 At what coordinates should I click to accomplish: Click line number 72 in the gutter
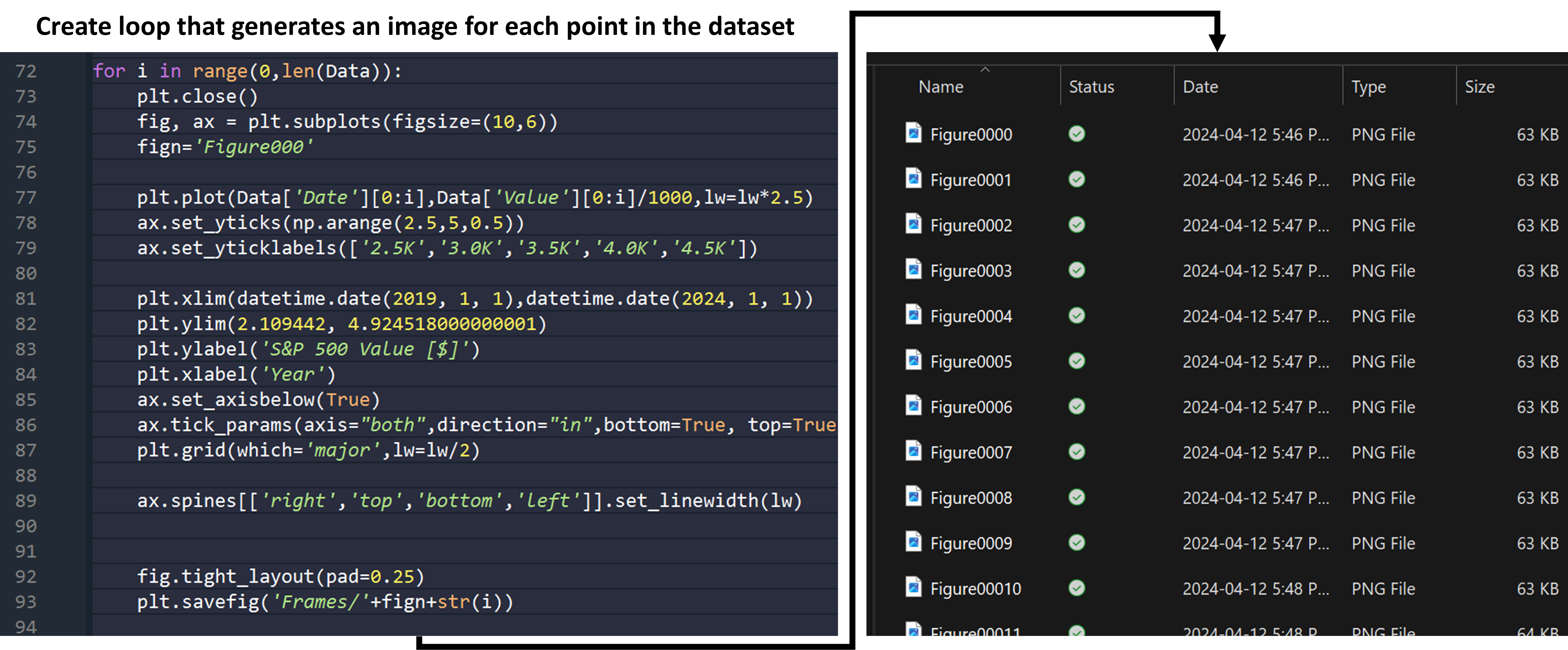click(x=26, y=71)
